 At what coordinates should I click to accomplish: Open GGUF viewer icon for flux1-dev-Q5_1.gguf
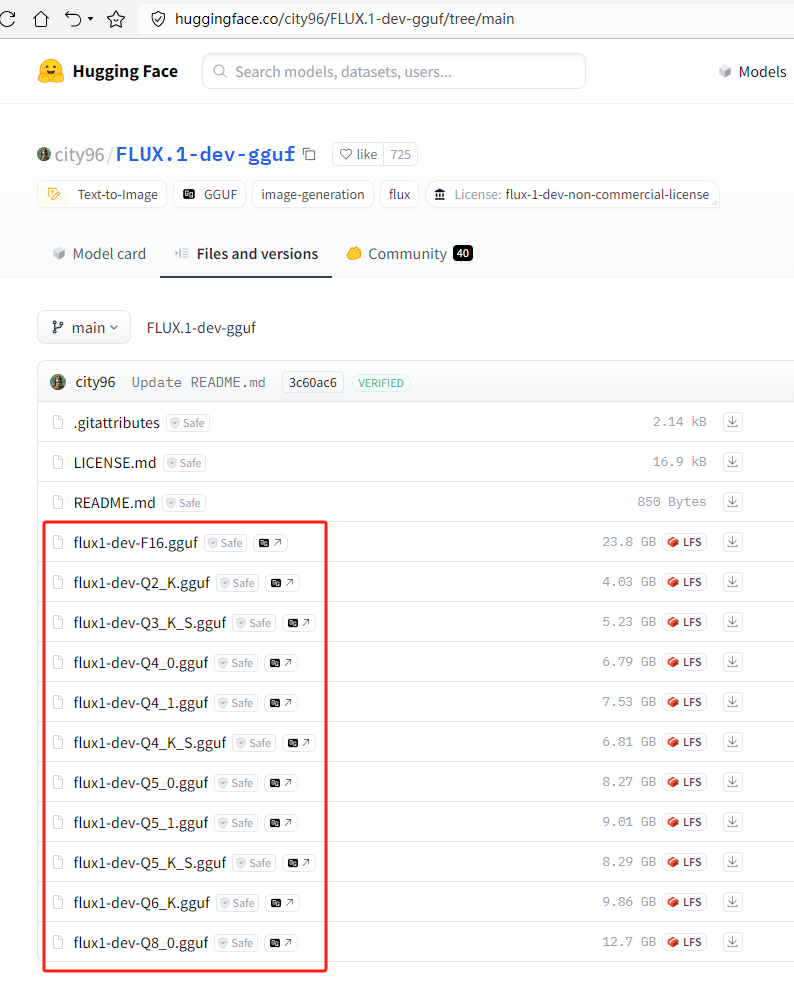[280, 823]
